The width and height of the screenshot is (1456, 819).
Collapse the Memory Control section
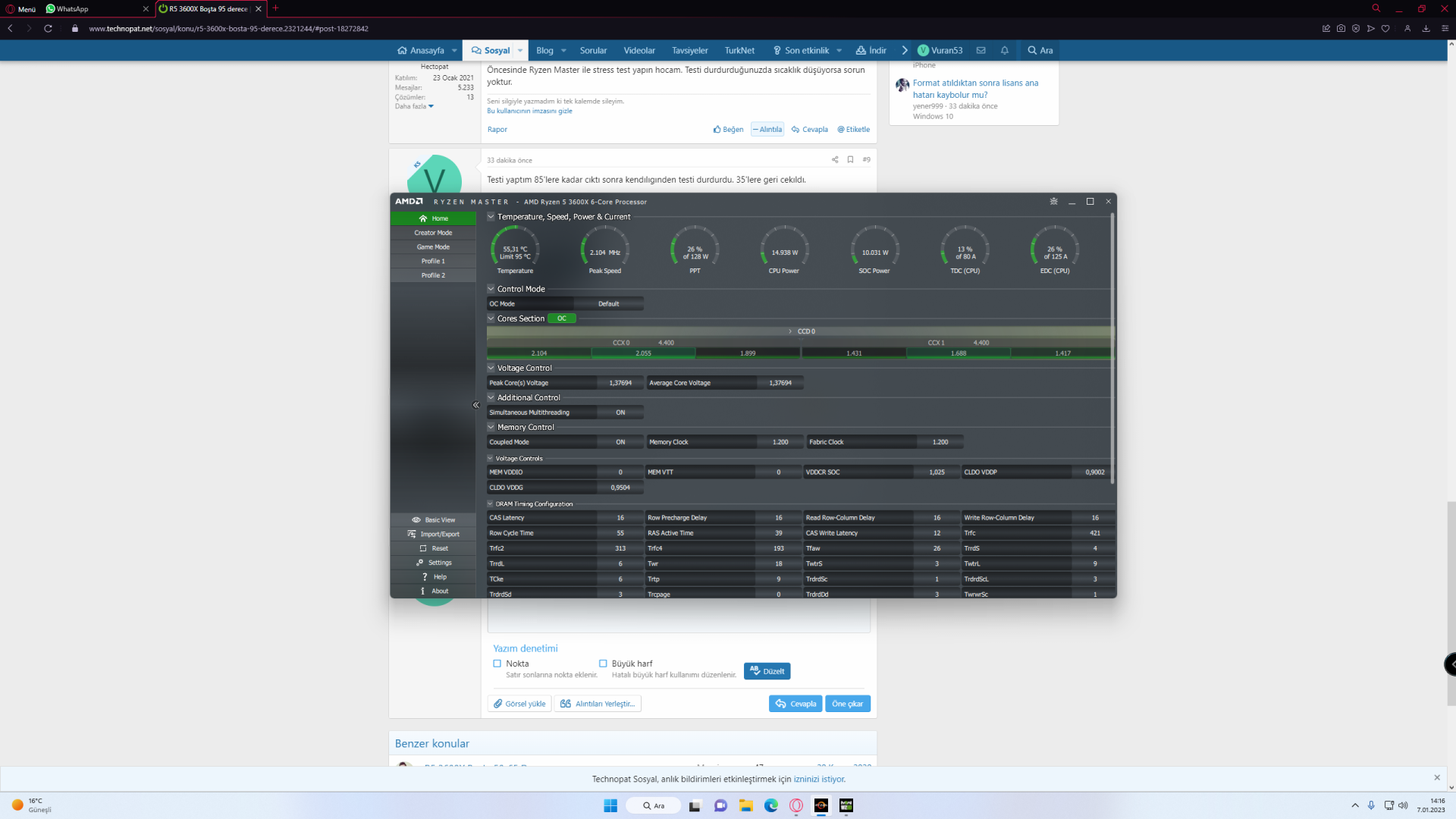click(491, 427)
